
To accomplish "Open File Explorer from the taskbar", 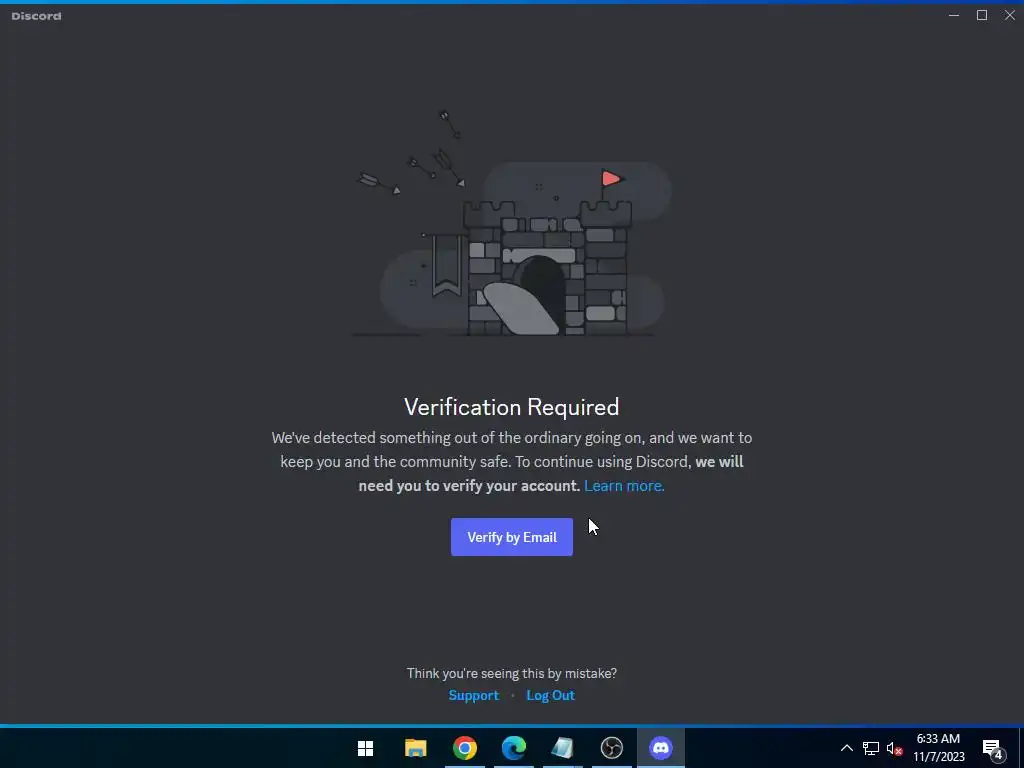I will 415,748.
